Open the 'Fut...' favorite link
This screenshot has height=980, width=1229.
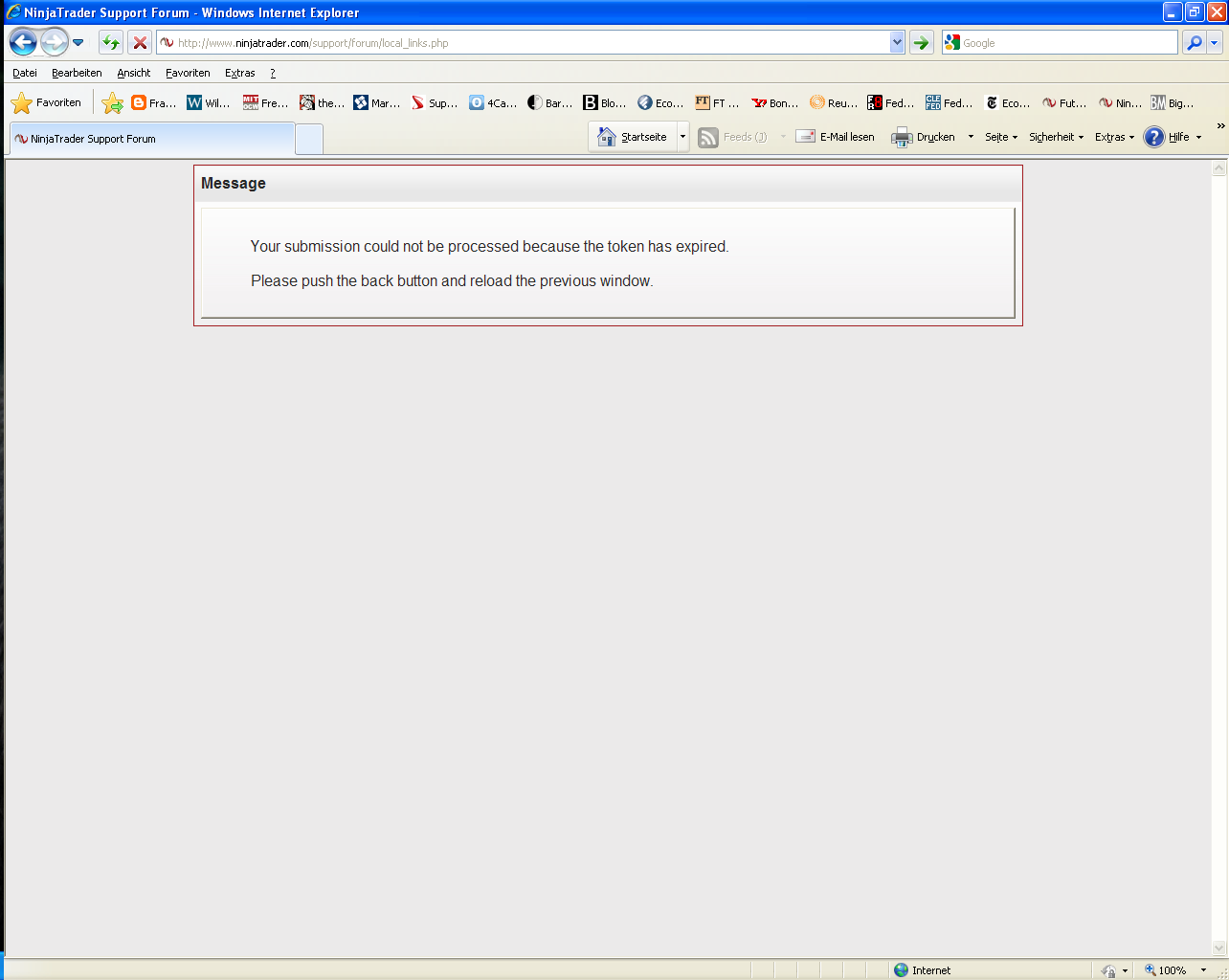[x=1064, y=102]
